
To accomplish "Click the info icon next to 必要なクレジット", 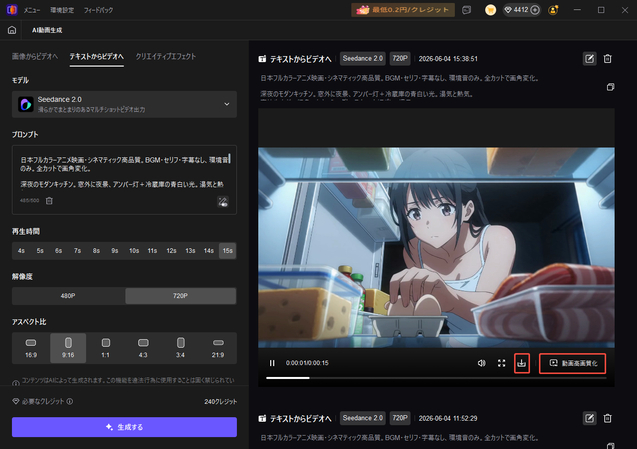I will (x=70, y=401).
